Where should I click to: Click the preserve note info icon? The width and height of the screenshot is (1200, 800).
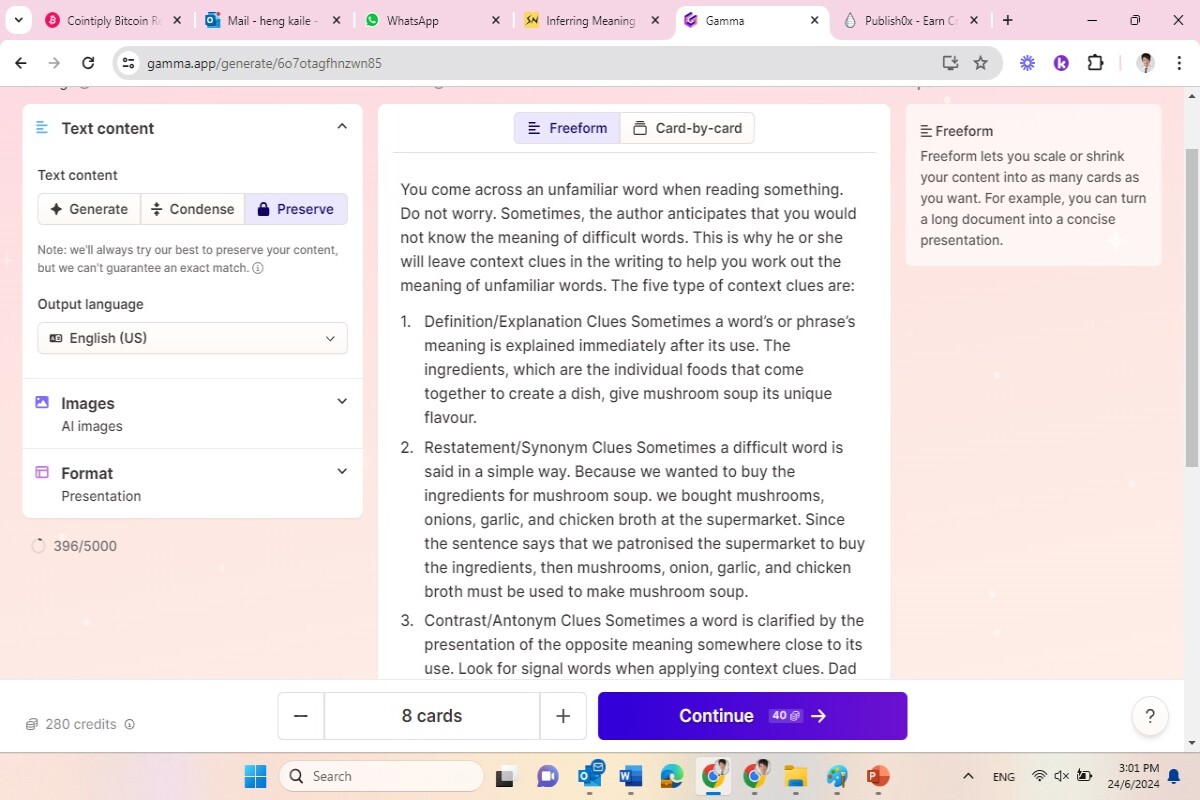point(258,268)
